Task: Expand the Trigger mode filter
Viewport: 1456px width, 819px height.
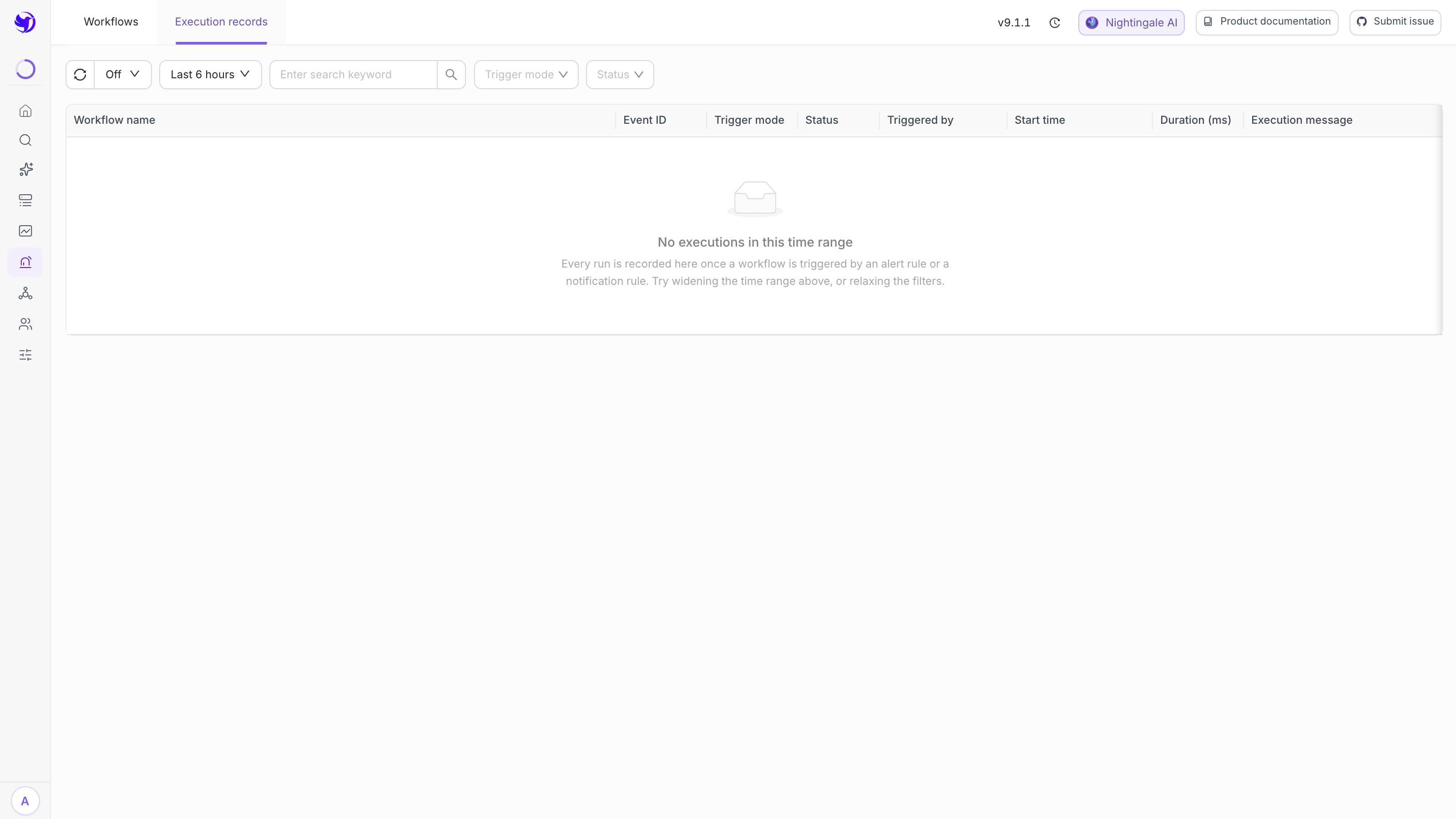Action: [x=526, y=75]
